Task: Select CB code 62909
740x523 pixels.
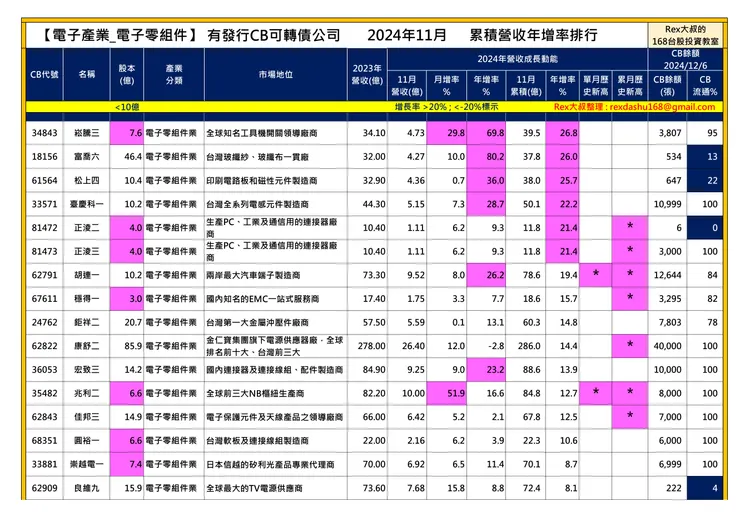Action: pos(44,488)
